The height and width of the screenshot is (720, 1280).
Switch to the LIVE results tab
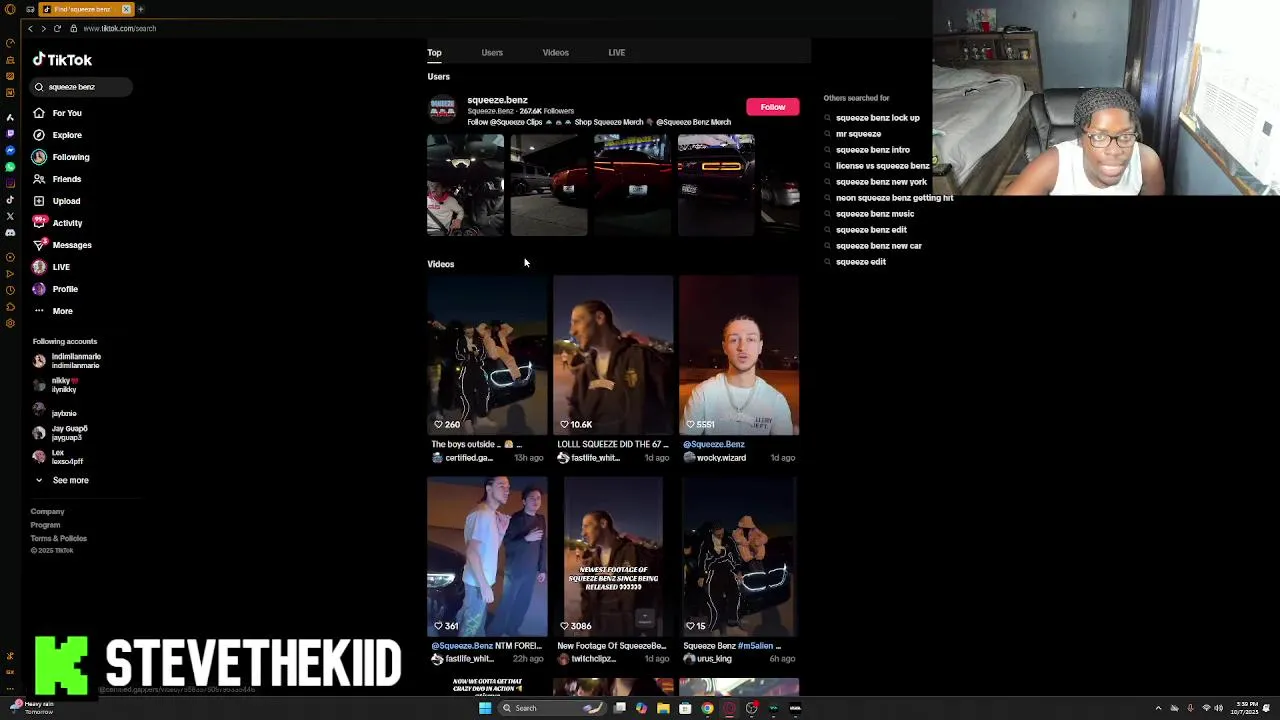(x=616, y=52)
